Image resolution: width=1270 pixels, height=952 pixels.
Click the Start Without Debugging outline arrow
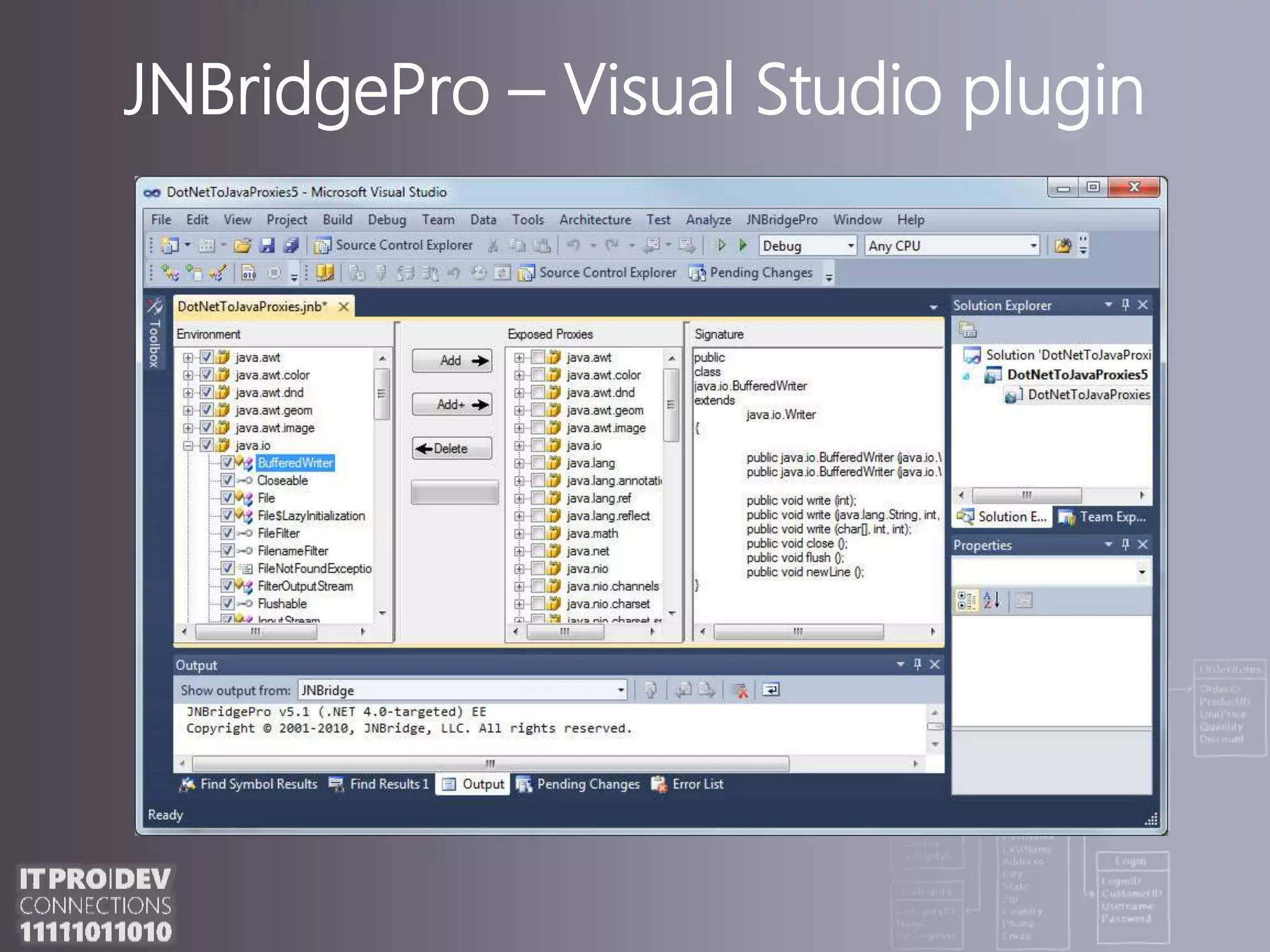tap(721, 245)
